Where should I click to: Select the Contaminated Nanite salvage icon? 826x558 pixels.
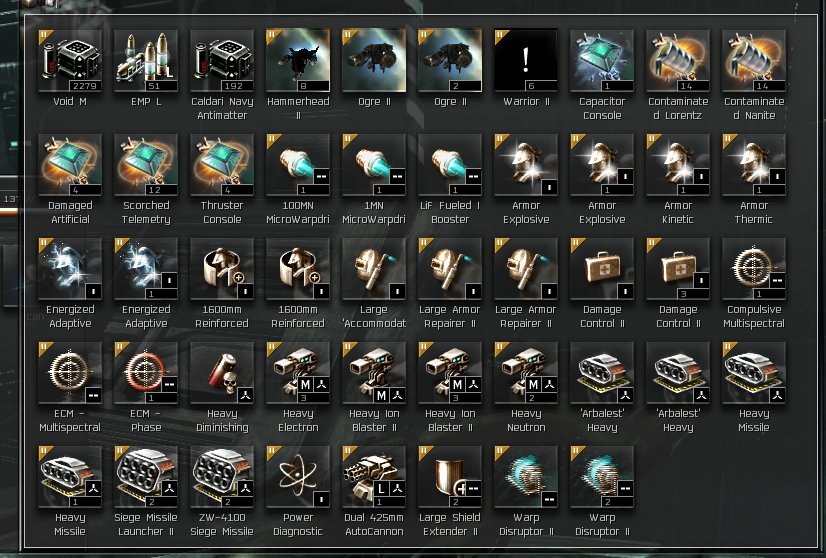tap(754, 61)
